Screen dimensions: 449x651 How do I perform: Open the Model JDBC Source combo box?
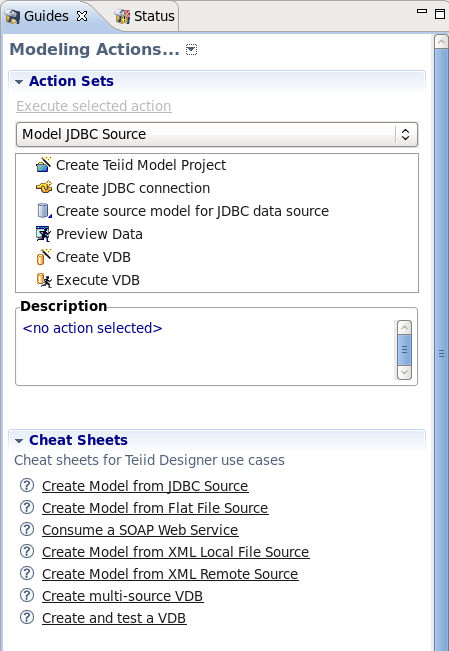point(217,135)
